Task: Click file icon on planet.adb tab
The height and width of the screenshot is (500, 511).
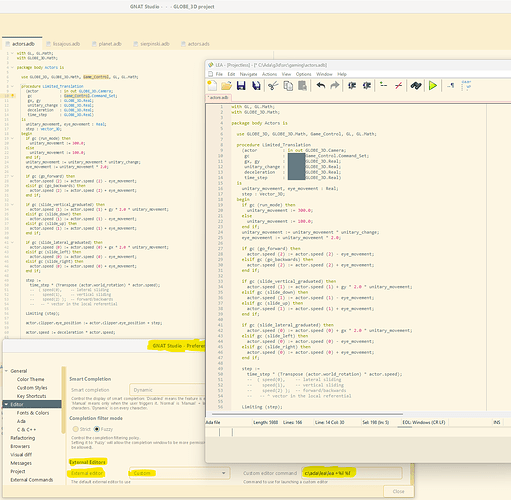Action: tap(94, 44)
